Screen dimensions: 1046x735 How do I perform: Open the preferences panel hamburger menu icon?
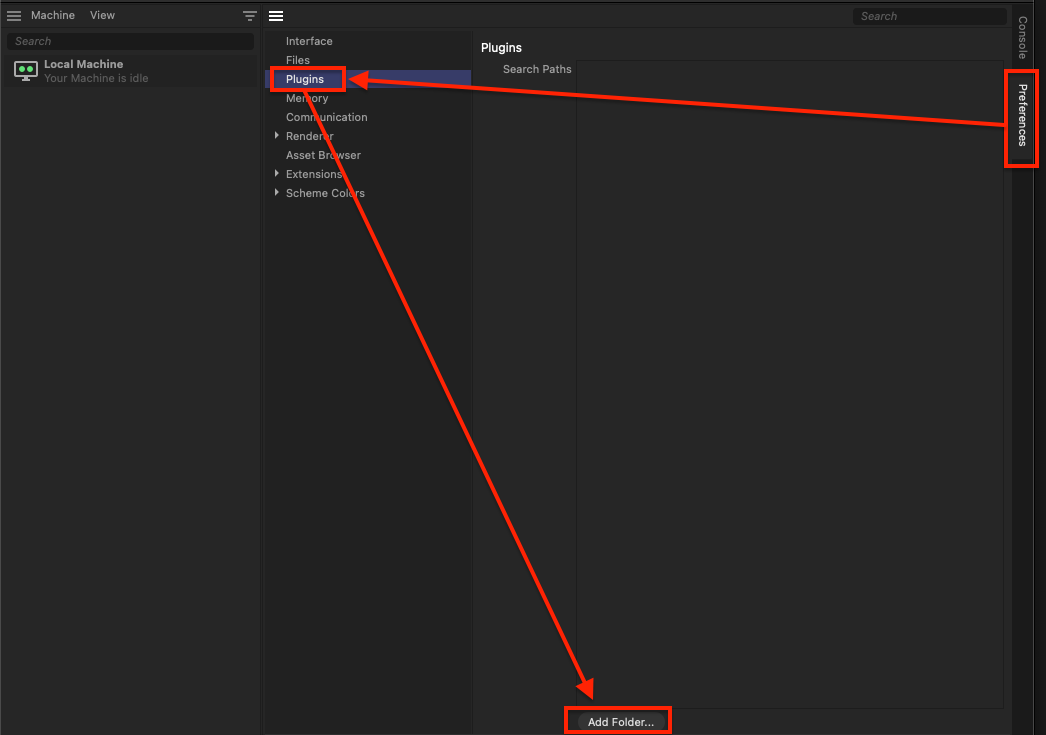[277, 16]
